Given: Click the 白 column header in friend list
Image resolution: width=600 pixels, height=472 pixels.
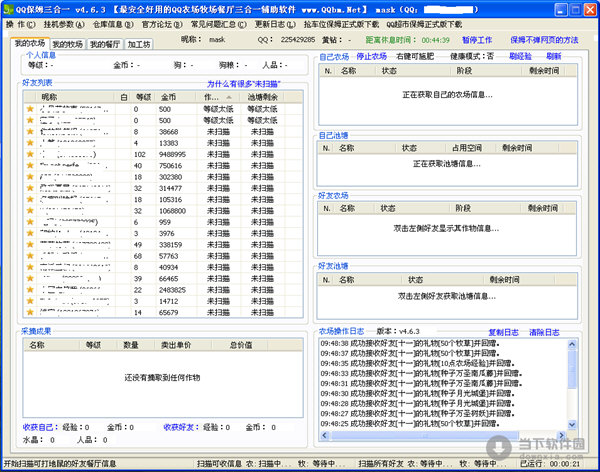Looking at the screenshot, I should tap(123, 97).
